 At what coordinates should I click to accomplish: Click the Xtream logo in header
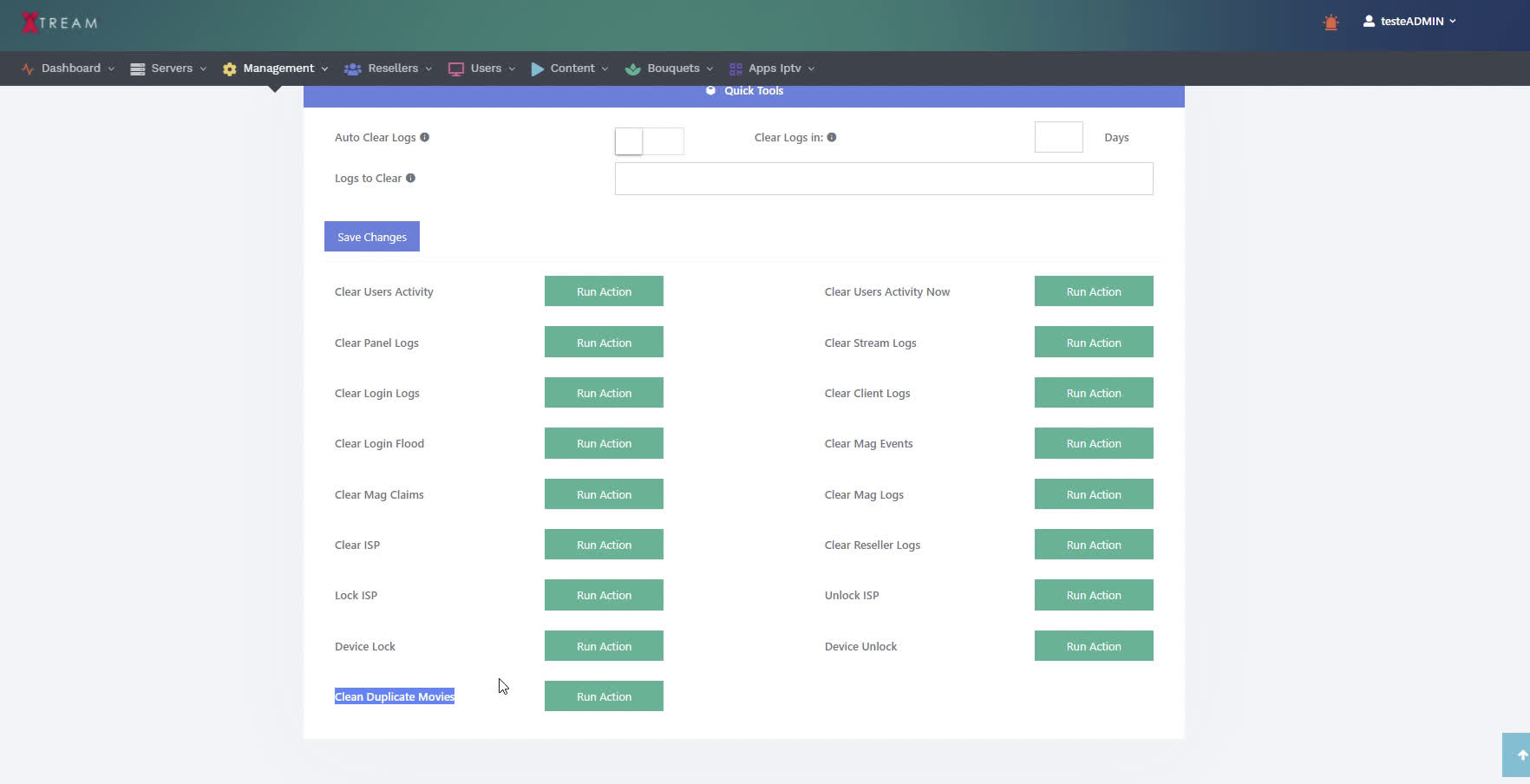(59, 23)
